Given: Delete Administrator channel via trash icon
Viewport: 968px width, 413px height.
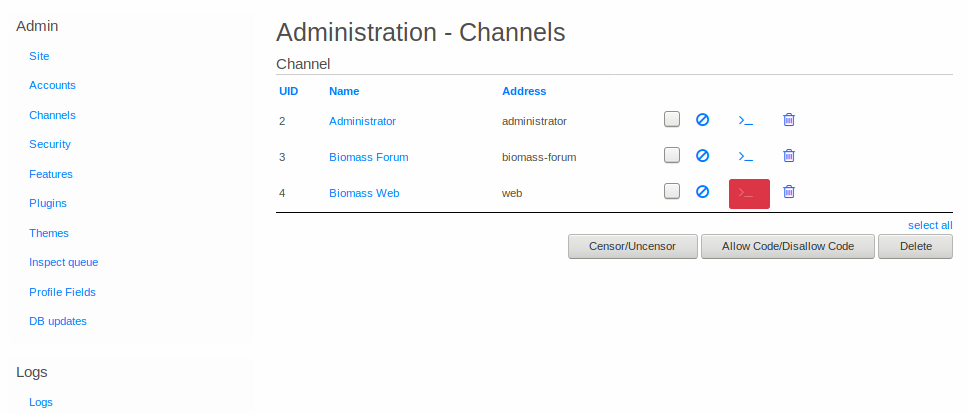Looking at the screenshot, I should 789,120.
